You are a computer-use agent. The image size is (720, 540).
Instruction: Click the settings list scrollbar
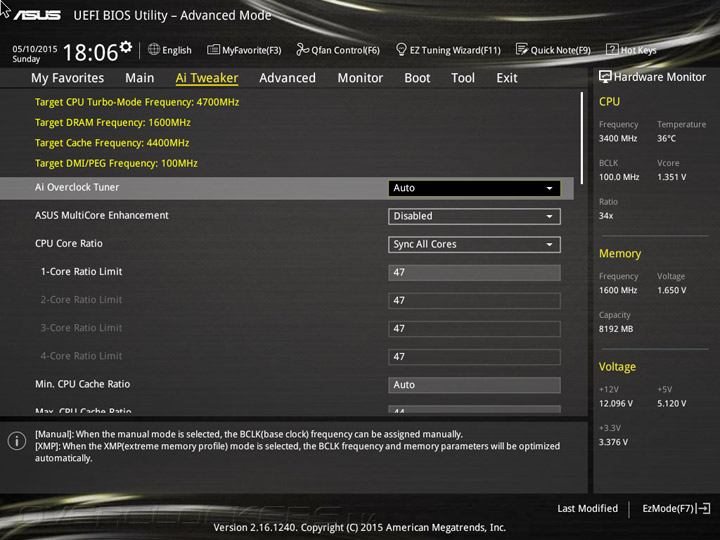click(582, 138)
